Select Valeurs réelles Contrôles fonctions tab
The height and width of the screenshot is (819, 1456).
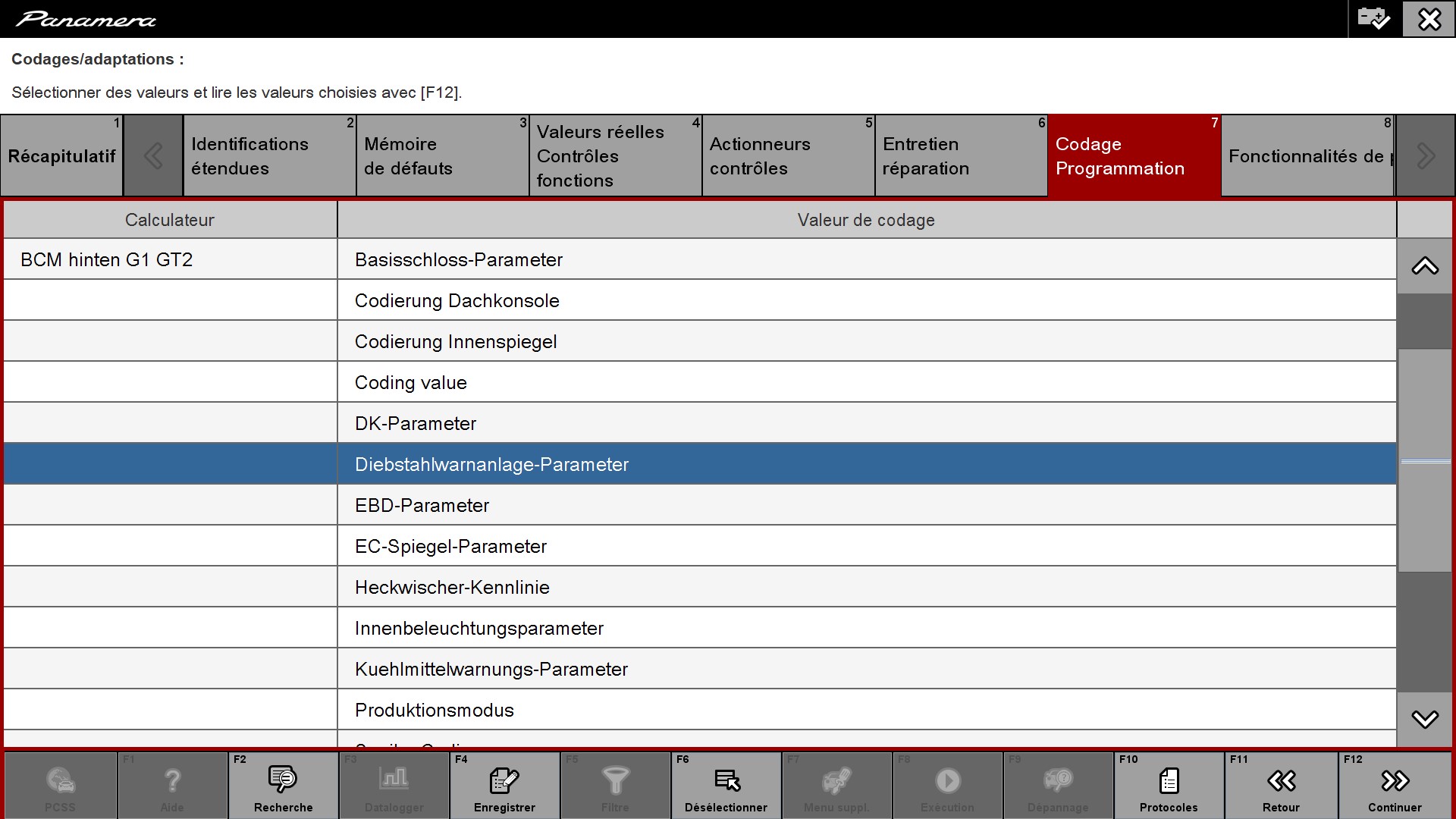tap(615, 155)
